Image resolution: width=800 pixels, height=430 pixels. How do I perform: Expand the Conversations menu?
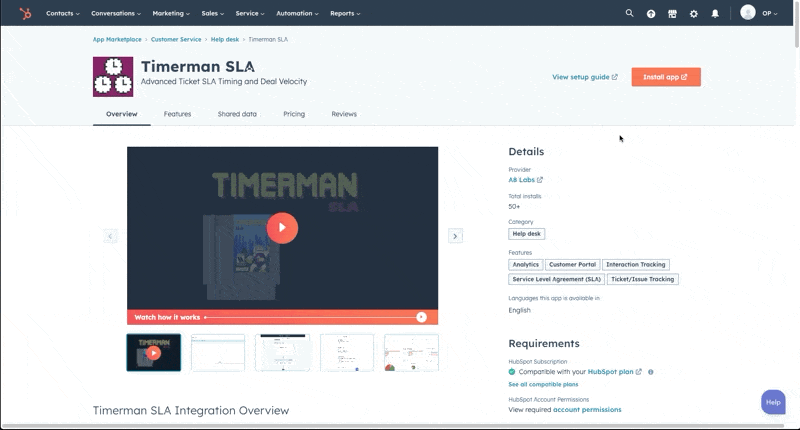pyautogui.click(x=116, y=13)
